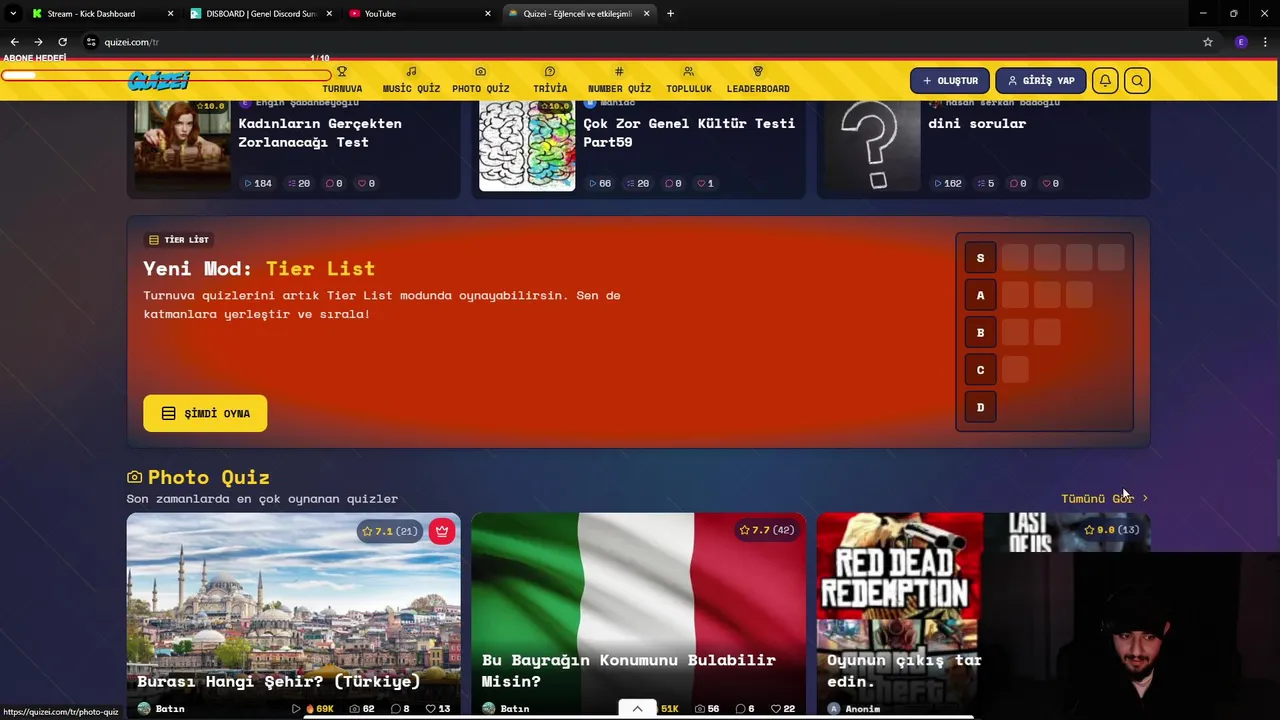Click the Tier List tag label
Screen dimensions: 1280x720
(x=178, y=240)
